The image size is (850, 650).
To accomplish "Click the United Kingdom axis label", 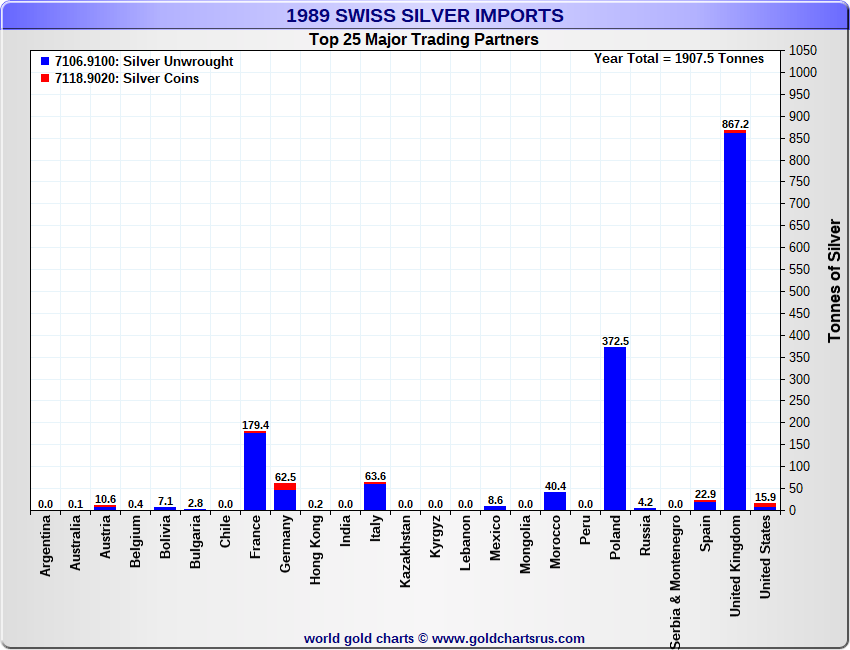I will (735, 565).
